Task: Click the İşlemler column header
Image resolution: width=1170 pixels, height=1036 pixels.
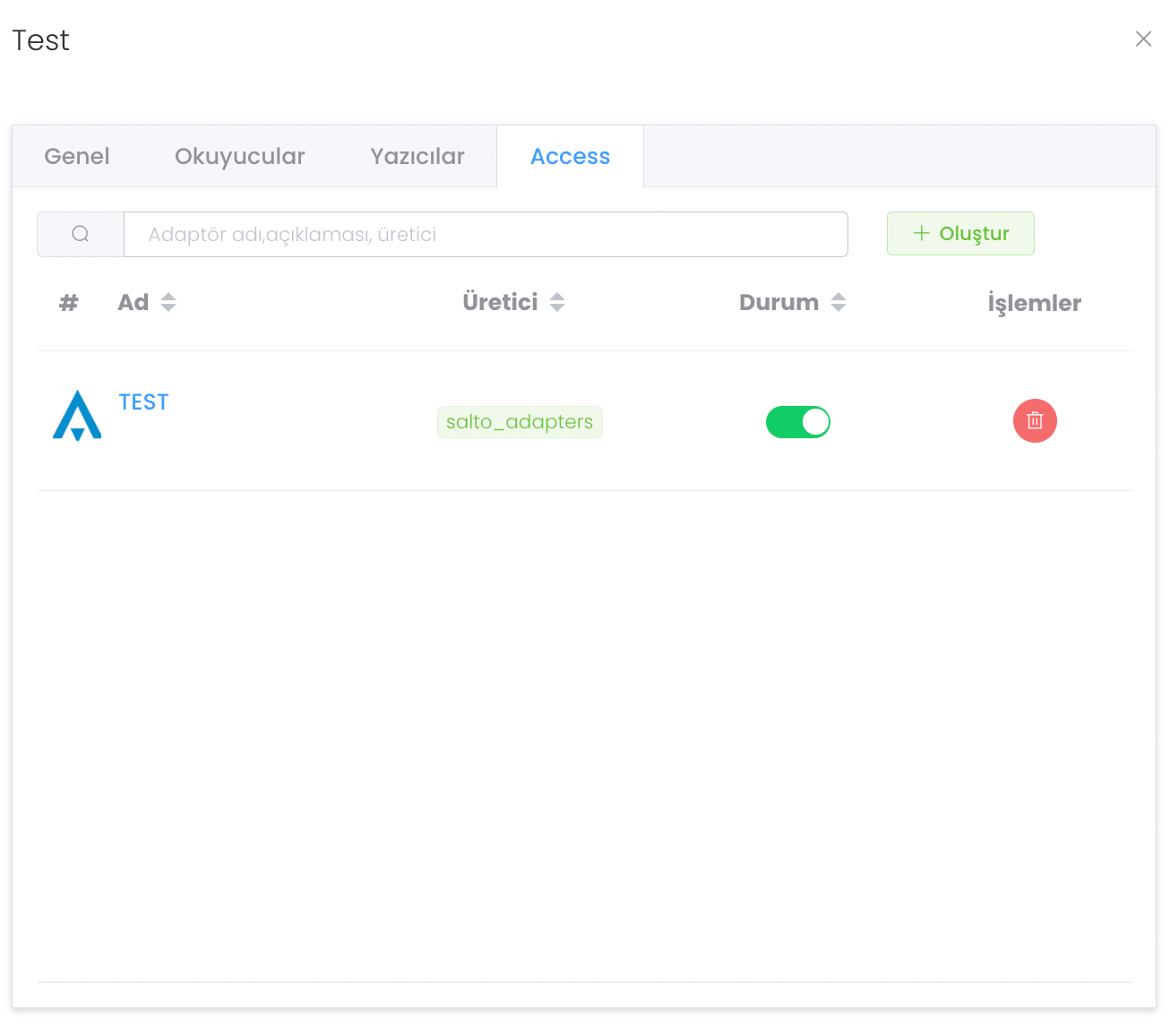Action: click(x=1034, y=304)
